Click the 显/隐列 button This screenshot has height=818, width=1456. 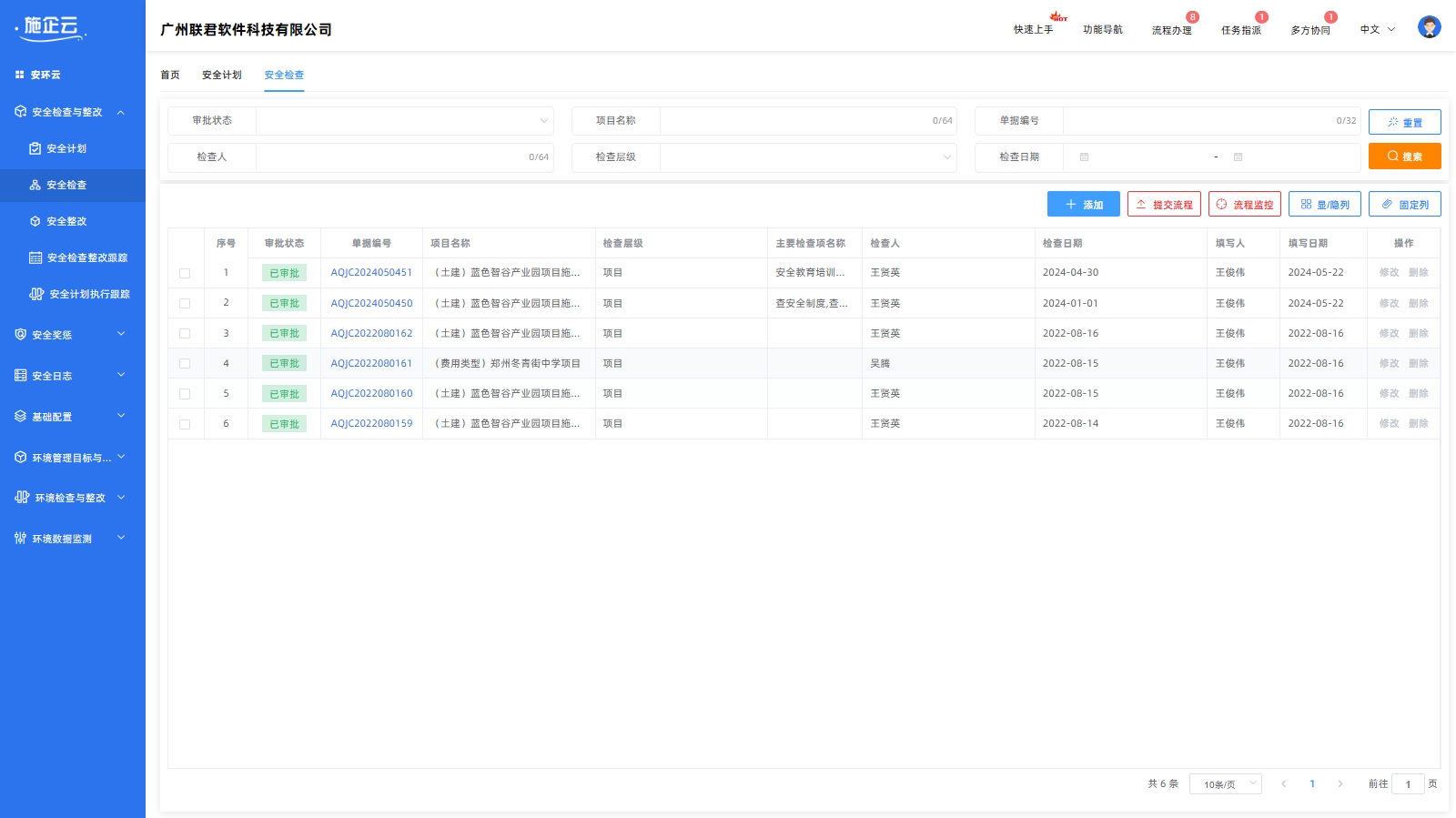pyautogui.click(x=1325, y=204)
